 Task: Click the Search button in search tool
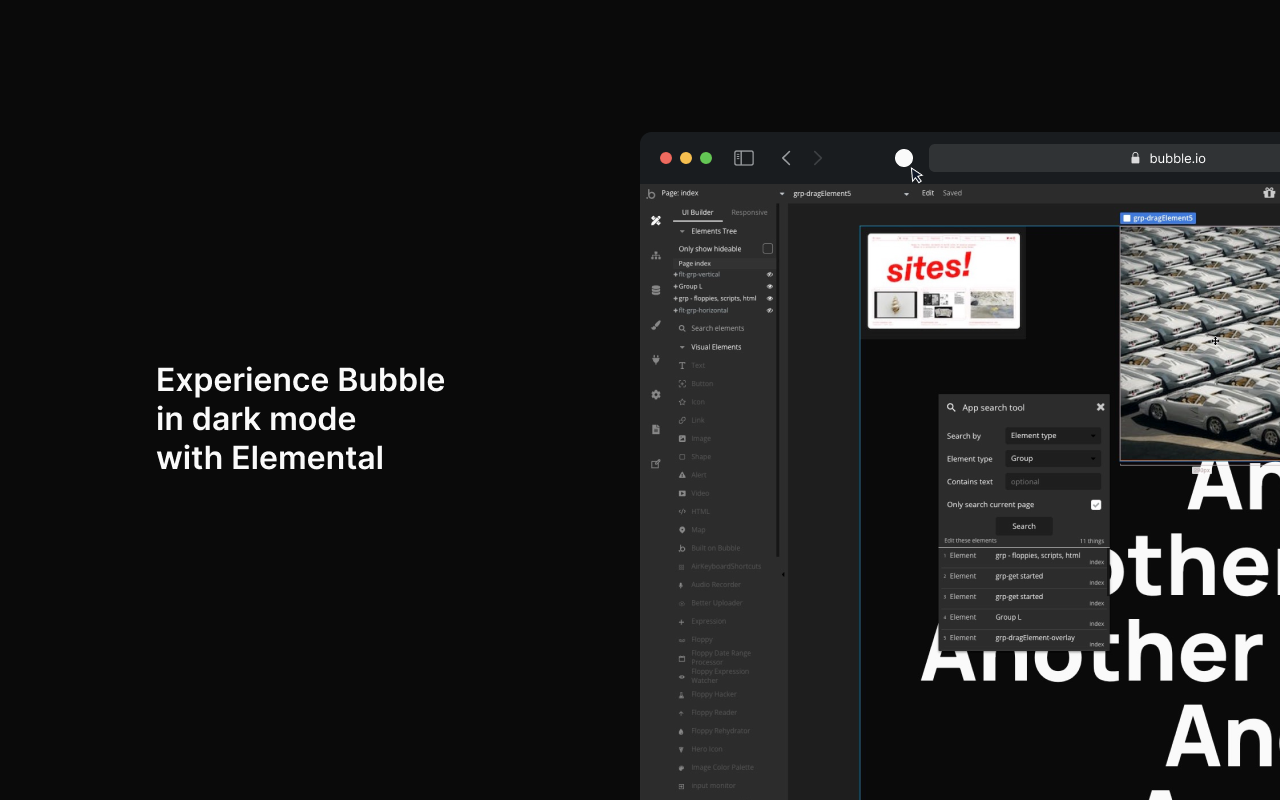pyautogui.click(x=1024, y=526)
